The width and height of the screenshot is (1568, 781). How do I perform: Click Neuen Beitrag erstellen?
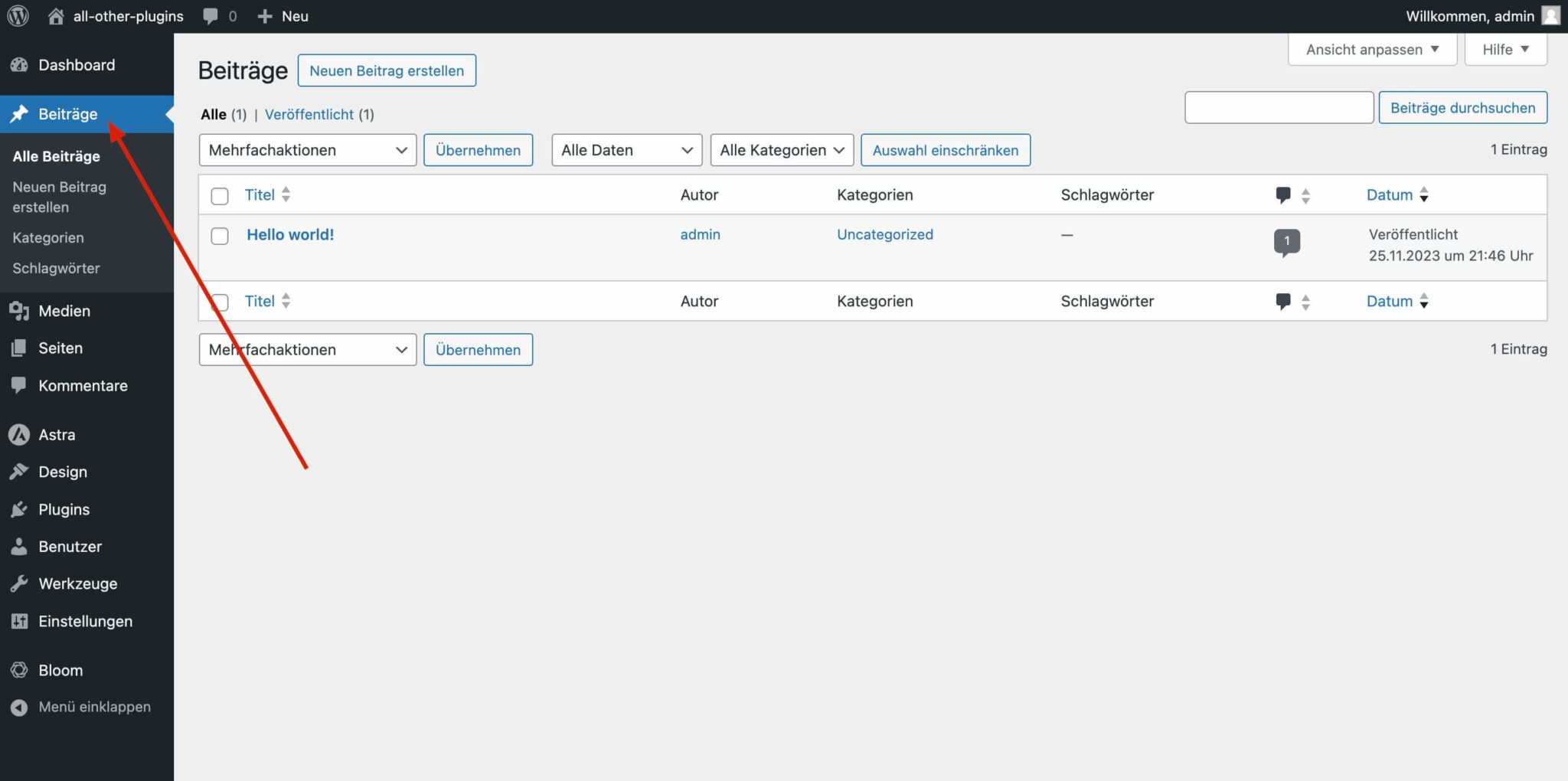386,70
